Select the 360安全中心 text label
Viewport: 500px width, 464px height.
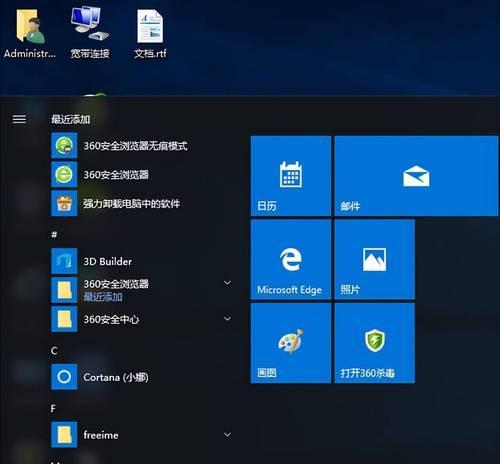(111, 319)
